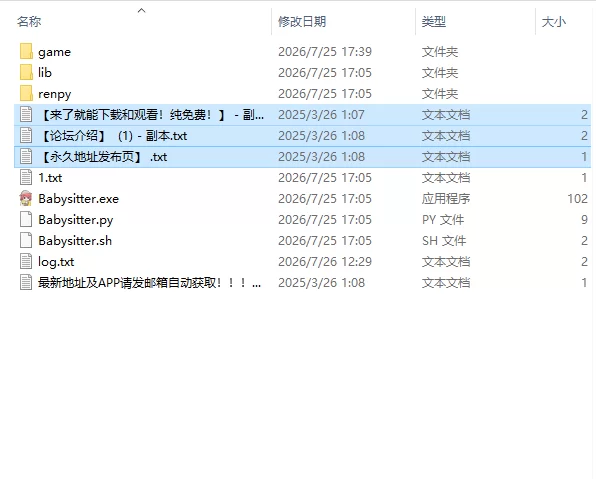This screenshot has height=479, width=596.
Task: Click the log.txt document icon
Action: 26,262
